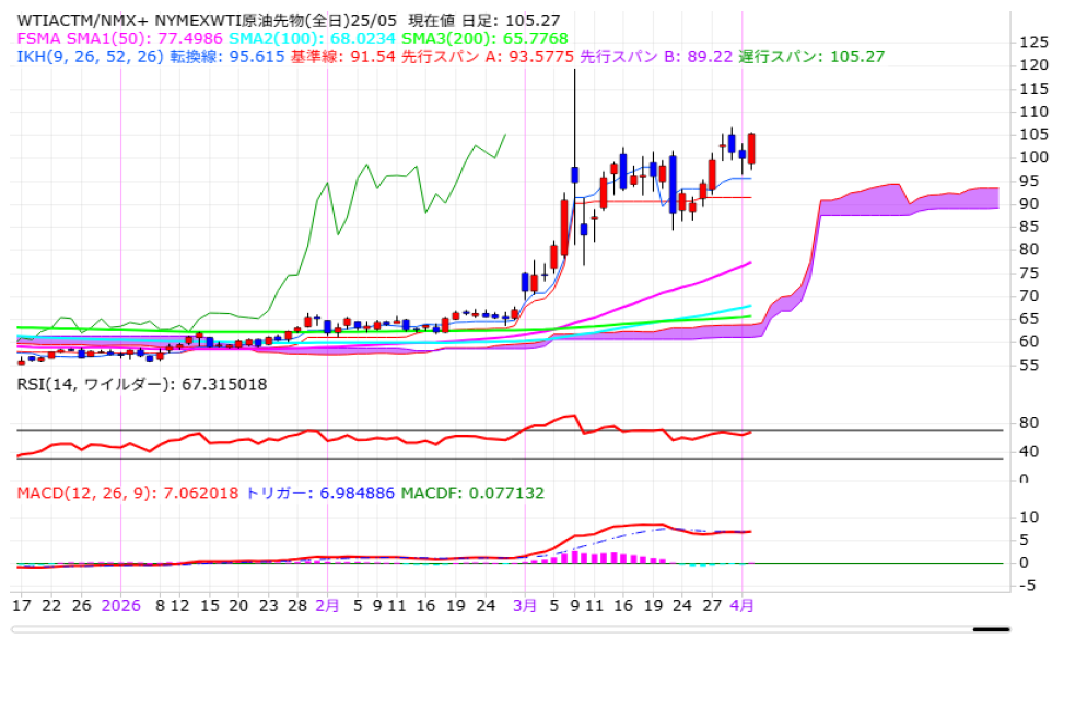Click the 転換線 legend value
1080x703 pixels.
228,57
